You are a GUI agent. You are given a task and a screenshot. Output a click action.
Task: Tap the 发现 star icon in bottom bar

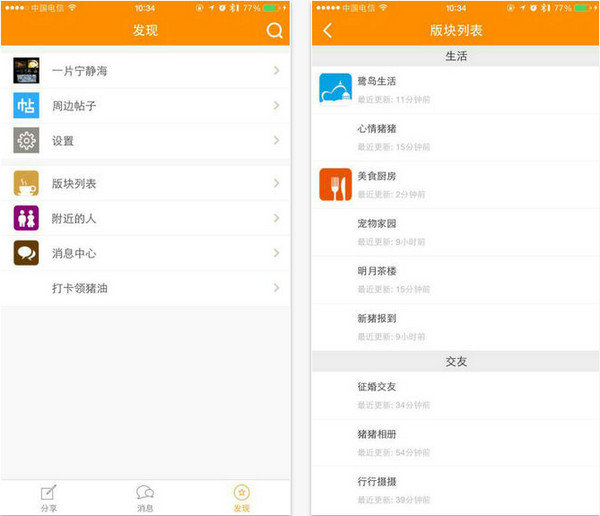click(x=241, y=493)
